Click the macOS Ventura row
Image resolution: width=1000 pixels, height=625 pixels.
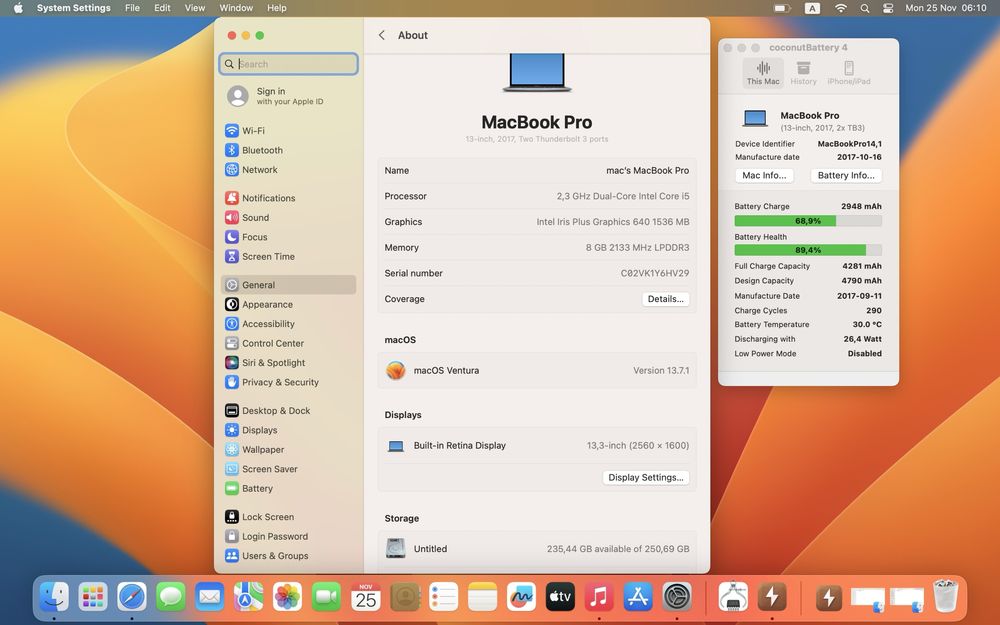click(537, 371)
